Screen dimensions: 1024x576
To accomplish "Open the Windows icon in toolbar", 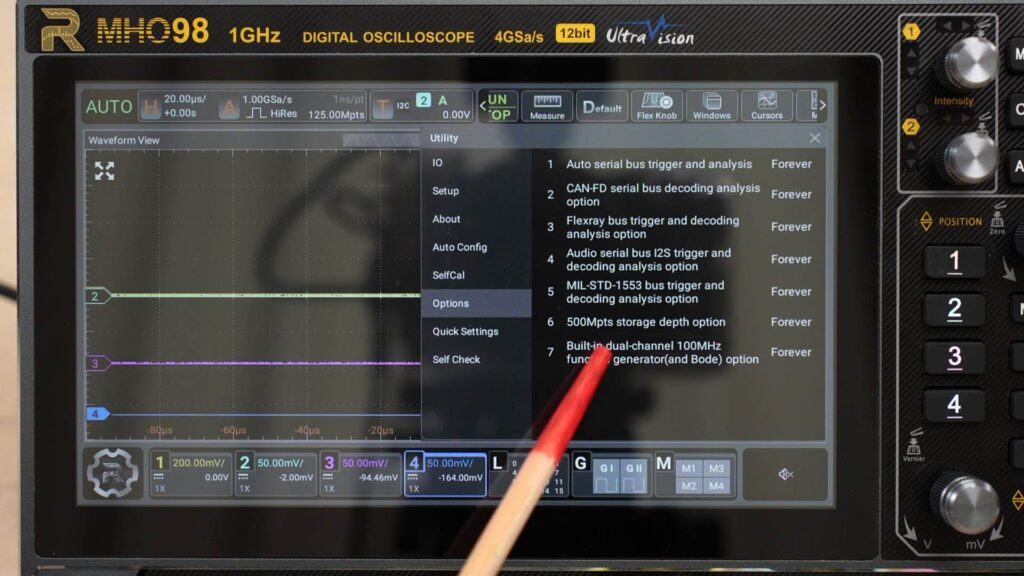I will tap(711, 106).
